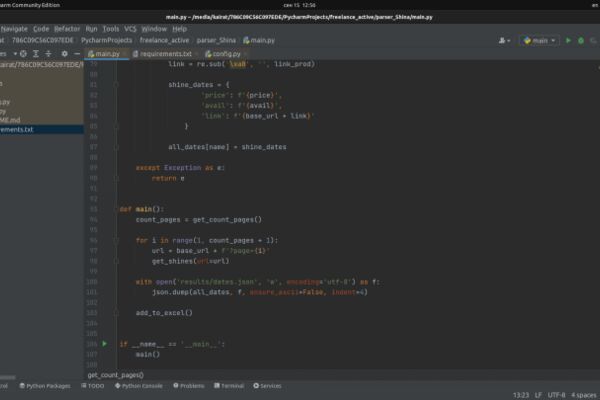Click the 13:23 cursor position in status bar

[521, 395]
